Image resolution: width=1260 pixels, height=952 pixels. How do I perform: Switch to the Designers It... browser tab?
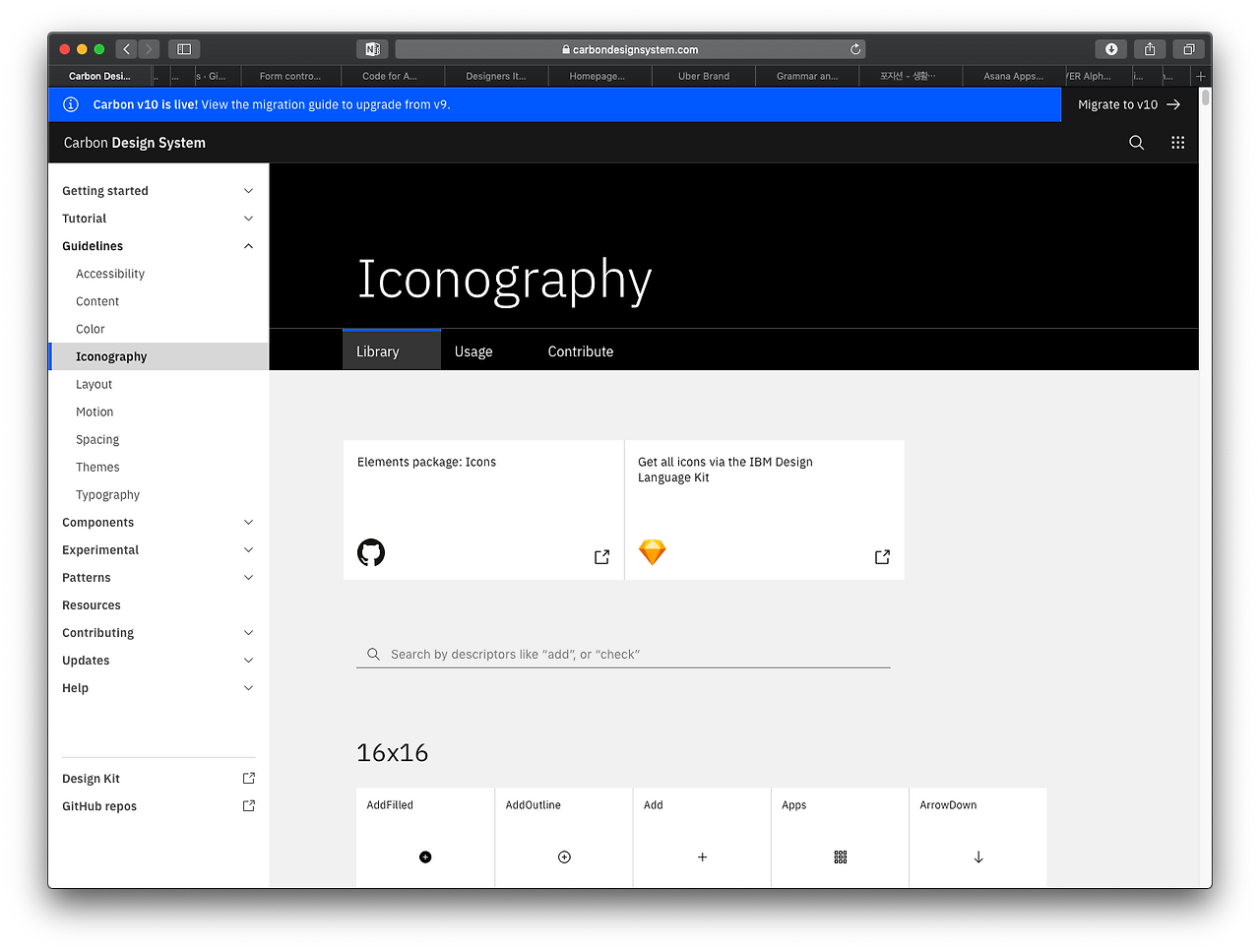(x=496, y=76)
